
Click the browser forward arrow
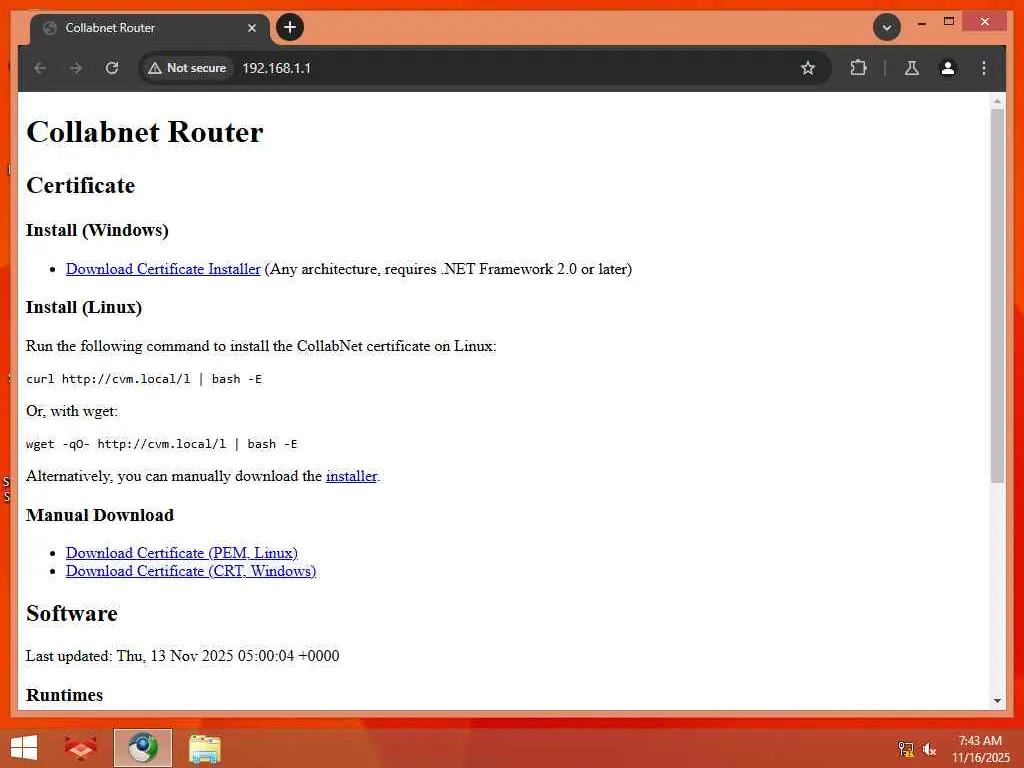pos(76,68)
